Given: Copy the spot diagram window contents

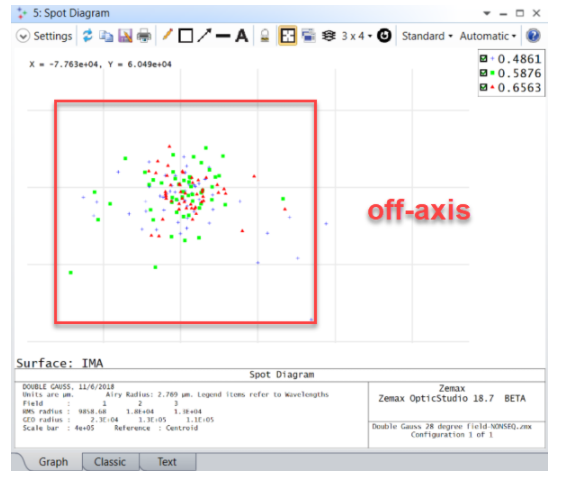Looking at the screenshot, I should (106, 36).
